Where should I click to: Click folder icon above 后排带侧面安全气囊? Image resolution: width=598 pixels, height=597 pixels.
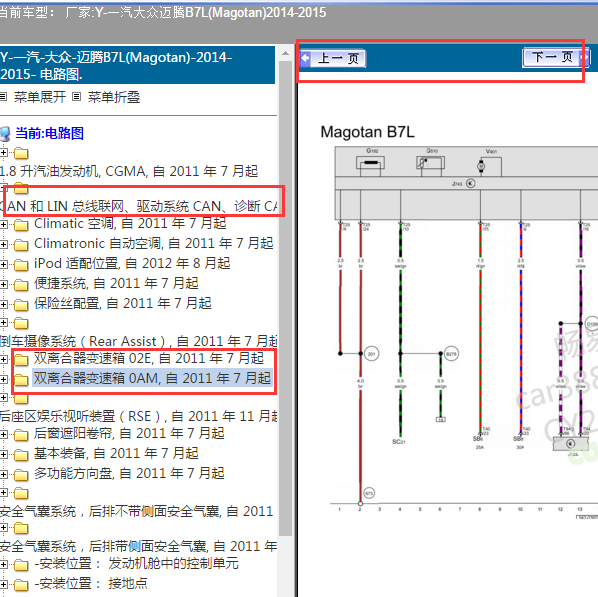pyautogui.click(x=21, y=528)
